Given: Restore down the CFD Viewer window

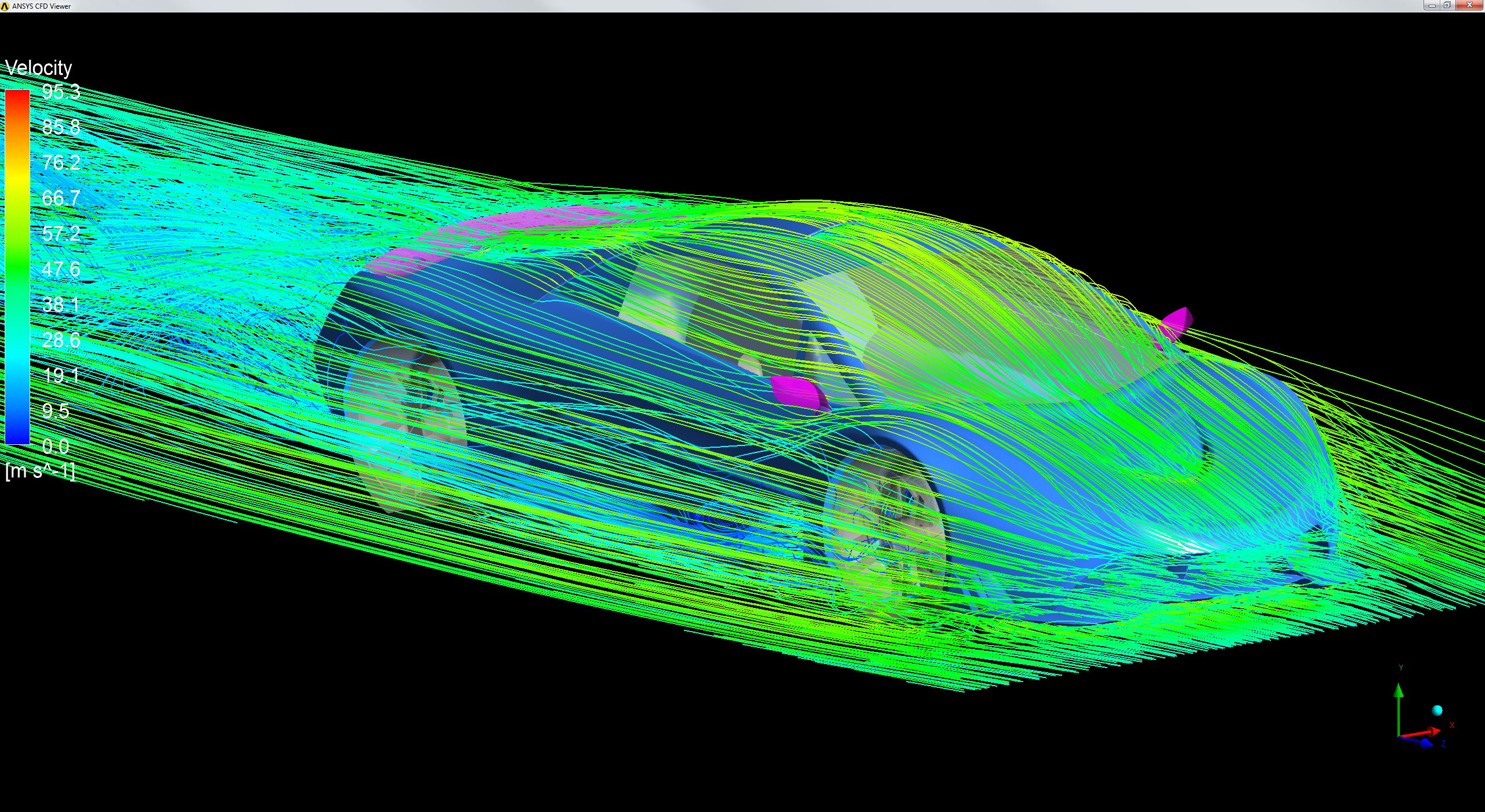Looking at the screenshot, I should 1447,5.
